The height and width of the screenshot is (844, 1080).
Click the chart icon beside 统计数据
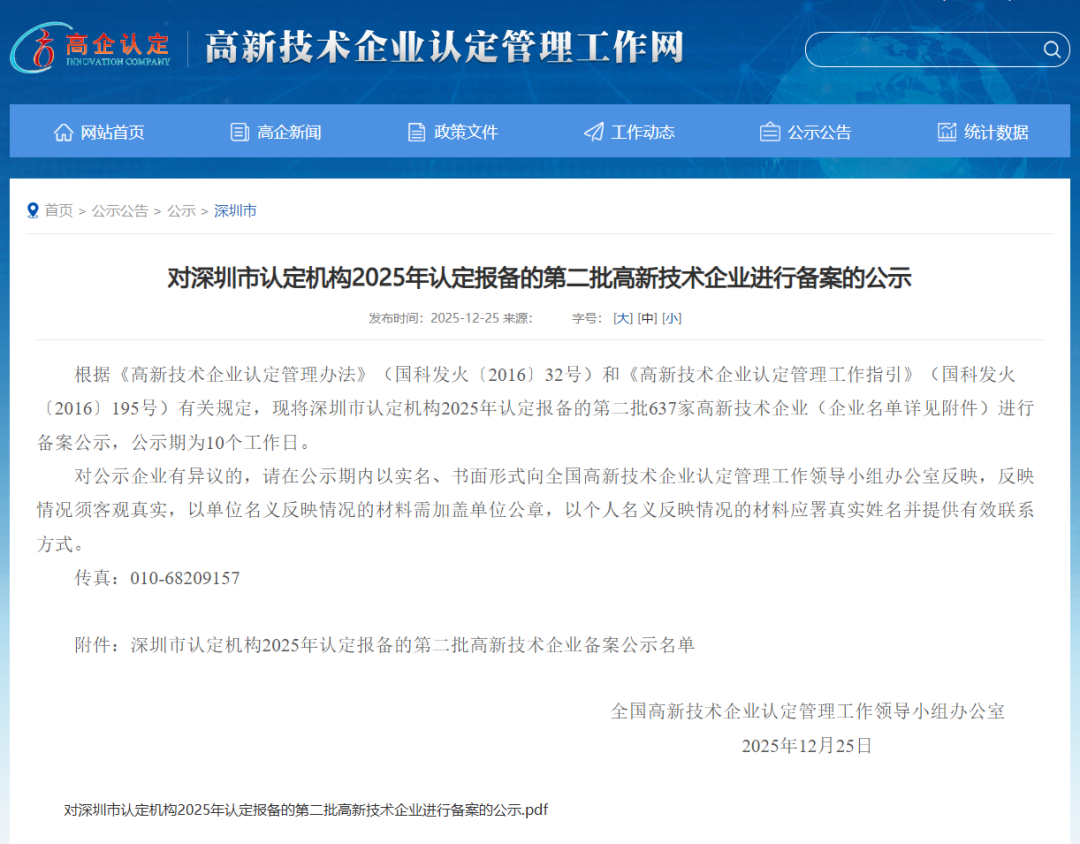(x=947, y=132)
